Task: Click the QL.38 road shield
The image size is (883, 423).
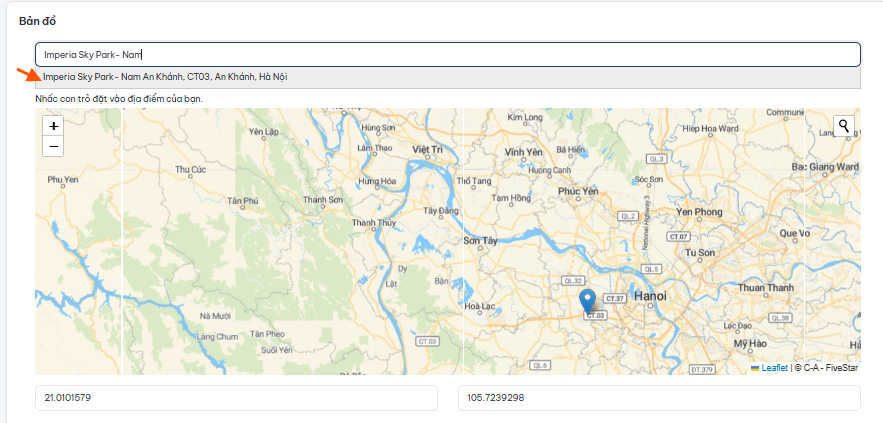Action: (779, 318)
